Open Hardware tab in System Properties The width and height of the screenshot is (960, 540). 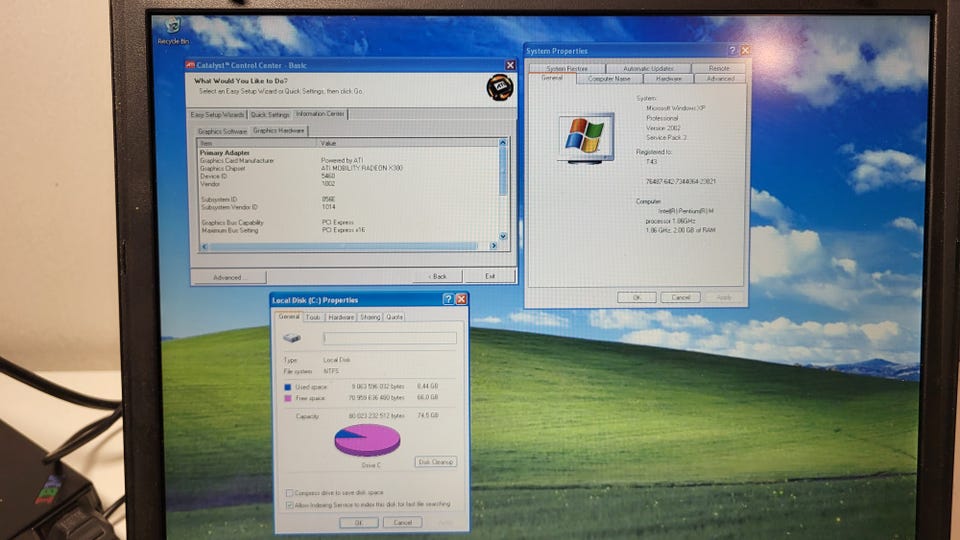(x=669, y=79)
